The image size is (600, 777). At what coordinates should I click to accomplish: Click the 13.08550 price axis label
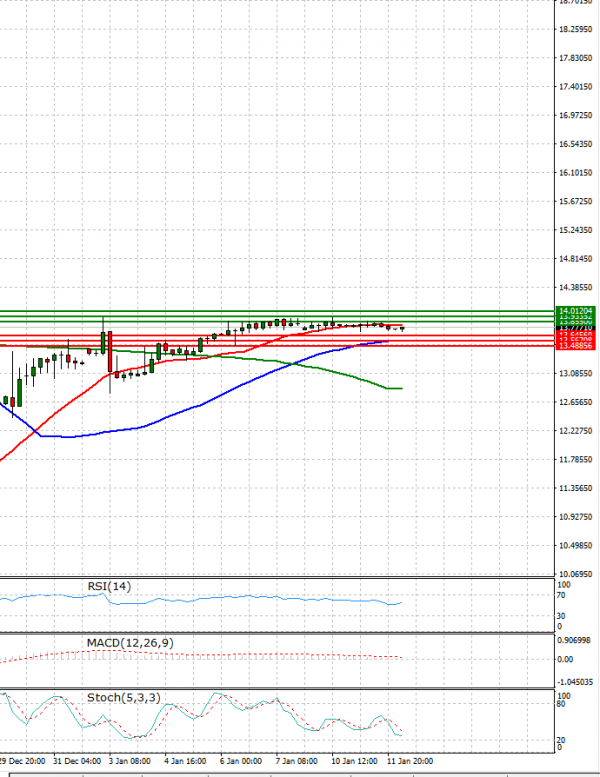[575, 373]
